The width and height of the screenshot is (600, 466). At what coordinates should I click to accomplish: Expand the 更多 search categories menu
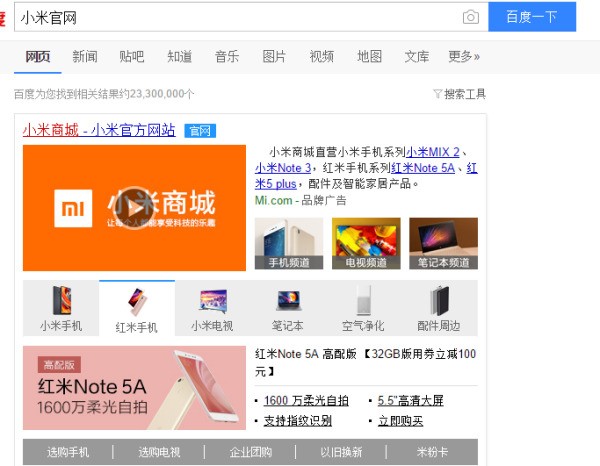point(464,56)
